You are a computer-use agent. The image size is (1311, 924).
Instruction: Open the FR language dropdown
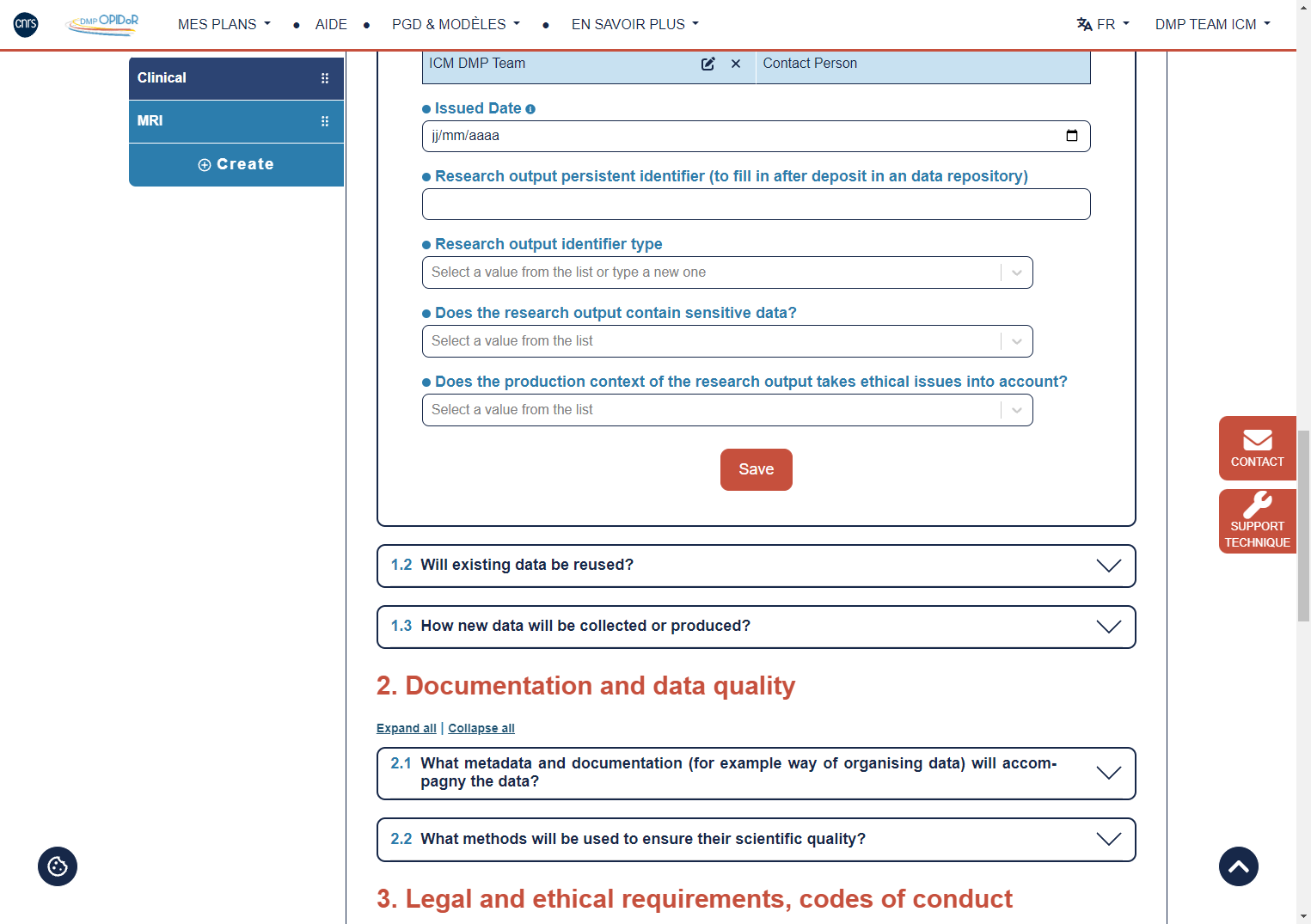[1112, 24]
